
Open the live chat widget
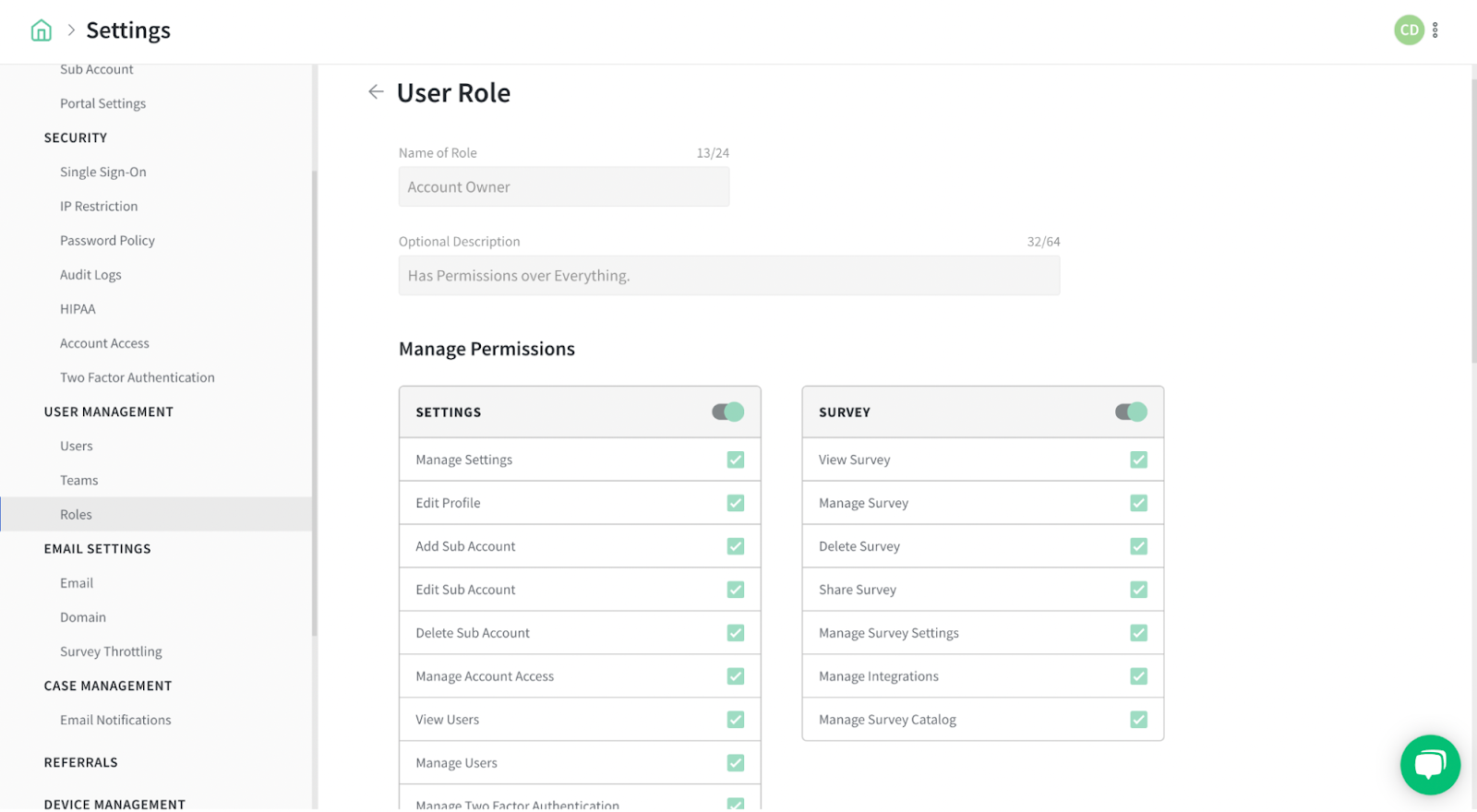tap(1430, 764)
